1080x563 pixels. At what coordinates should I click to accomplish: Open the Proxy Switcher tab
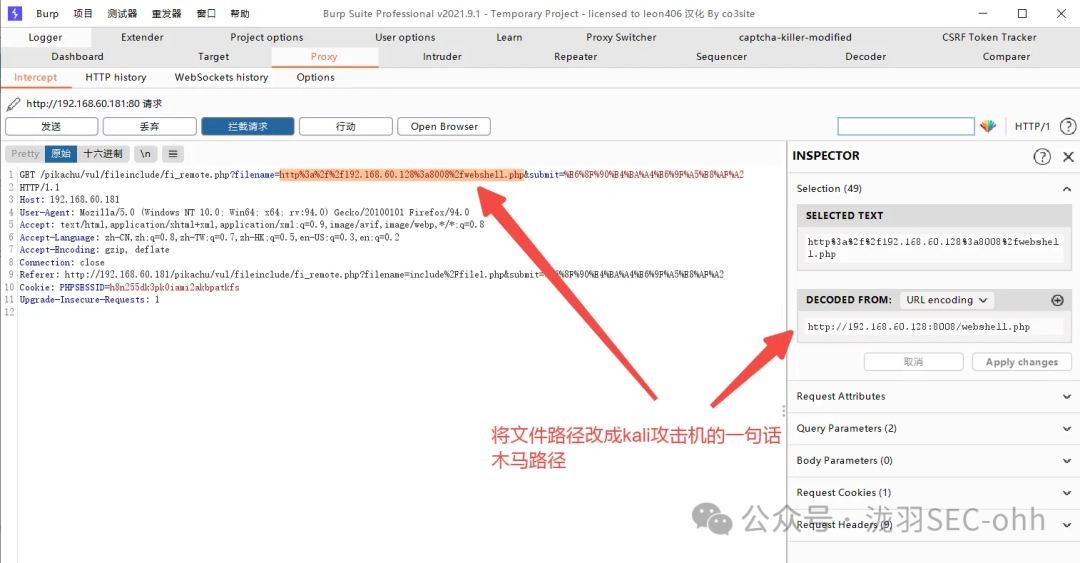click(x=621, y=37)
